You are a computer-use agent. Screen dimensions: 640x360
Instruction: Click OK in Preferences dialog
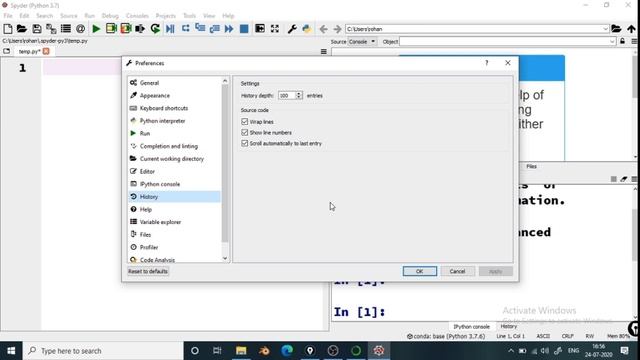420,271
